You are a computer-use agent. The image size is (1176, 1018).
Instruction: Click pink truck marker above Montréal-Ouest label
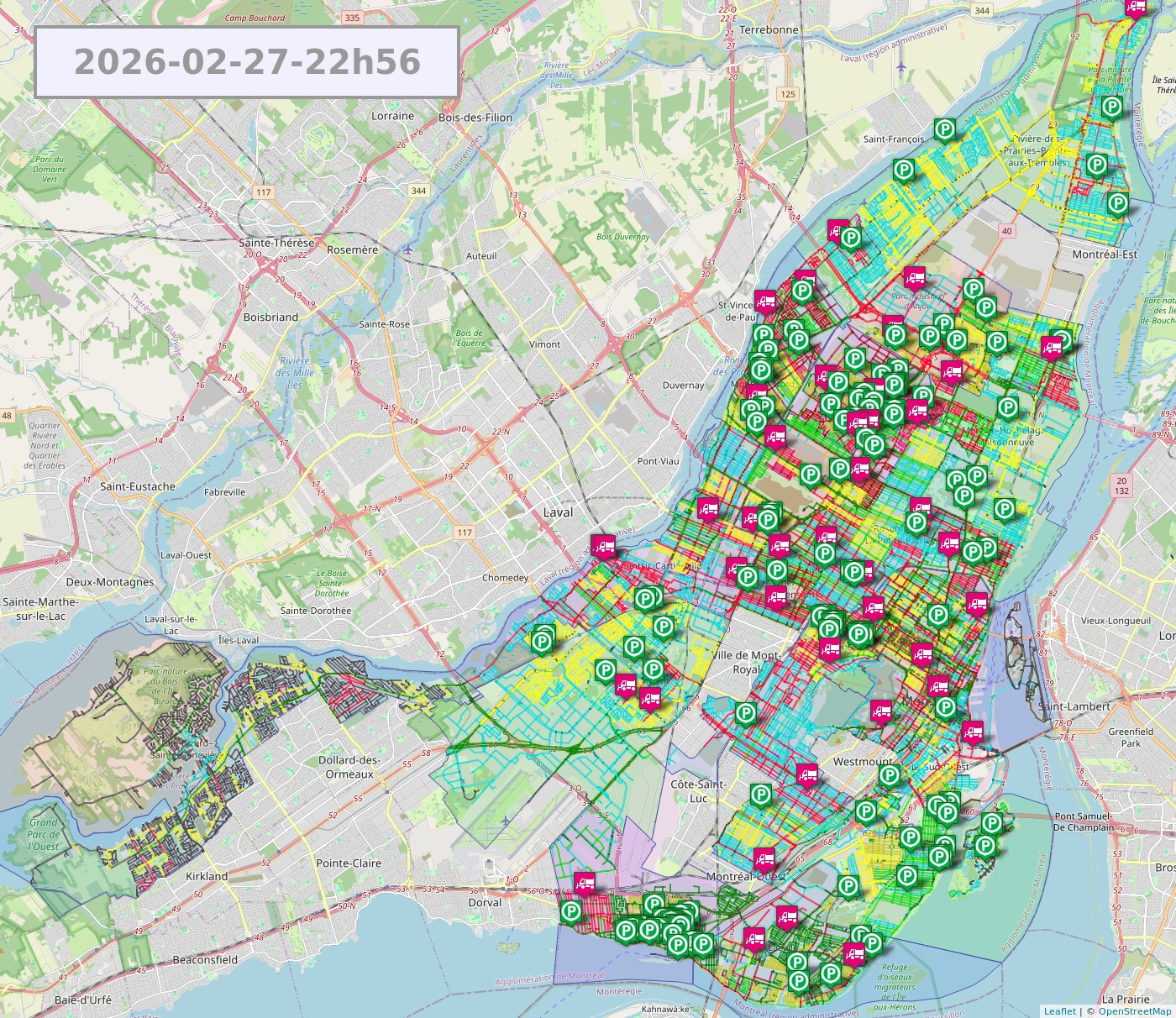tap(764, 858)
